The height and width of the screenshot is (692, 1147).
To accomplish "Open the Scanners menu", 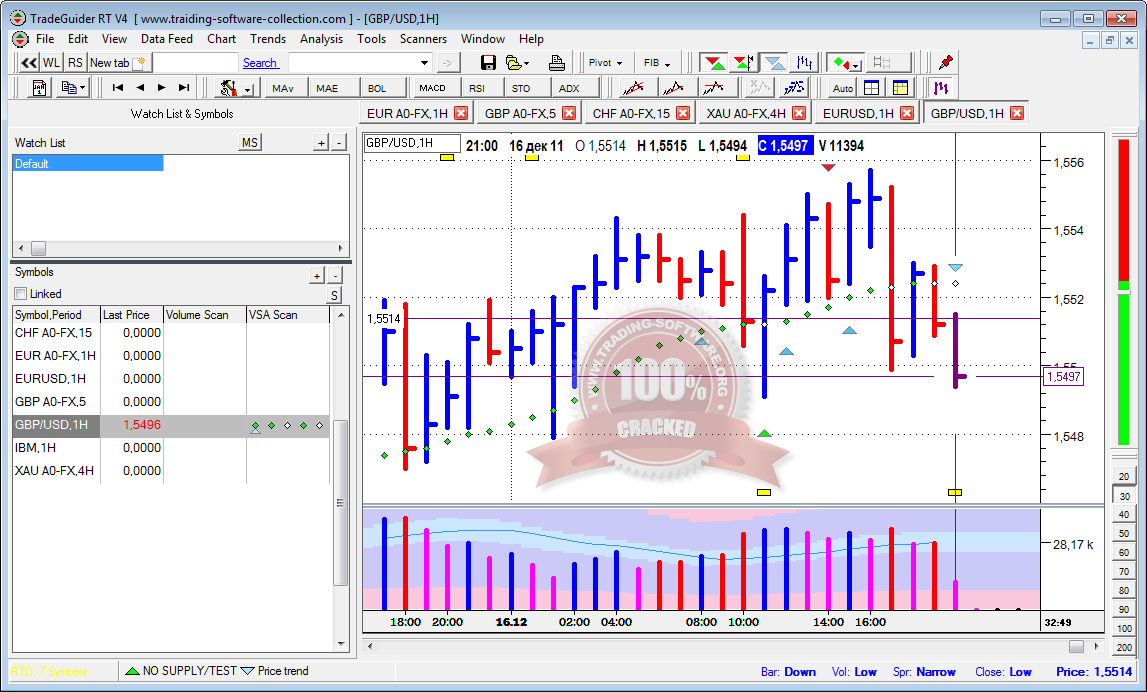I will [423, 39].
